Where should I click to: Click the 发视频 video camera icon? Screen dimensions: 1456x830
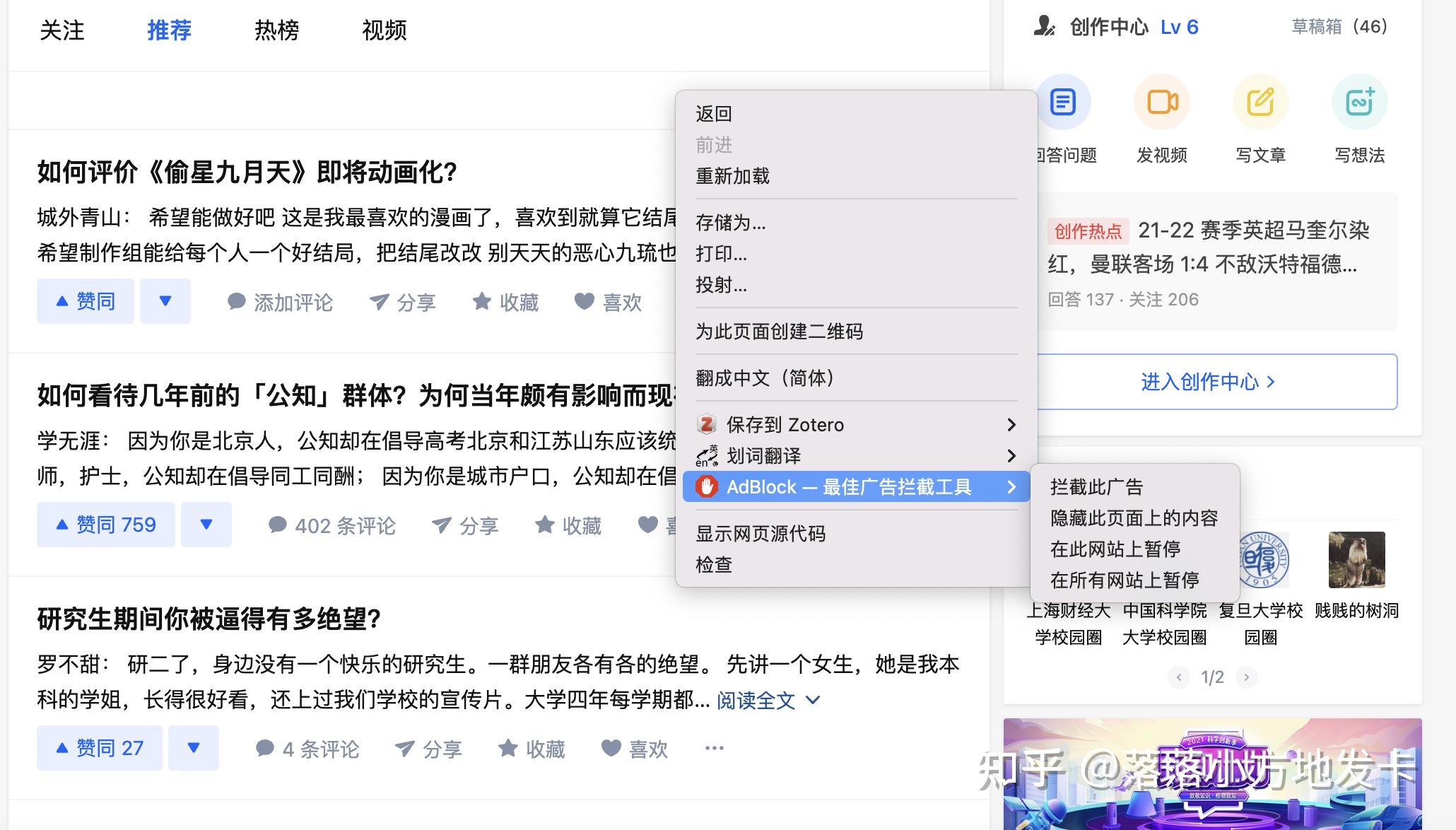[1162, 103]
